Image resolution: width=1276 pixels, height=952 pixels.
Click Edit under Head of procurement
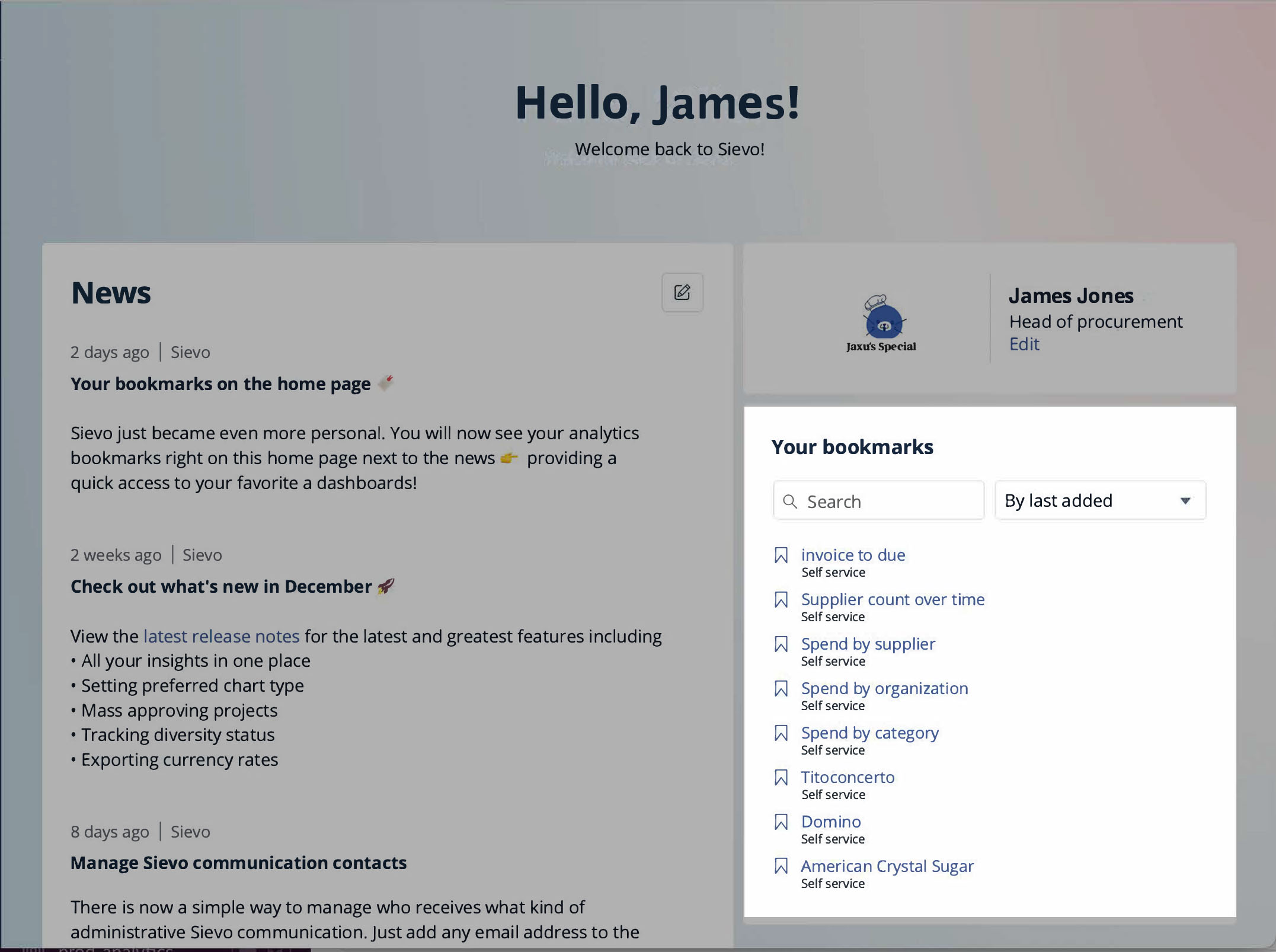pos(1024,344)
